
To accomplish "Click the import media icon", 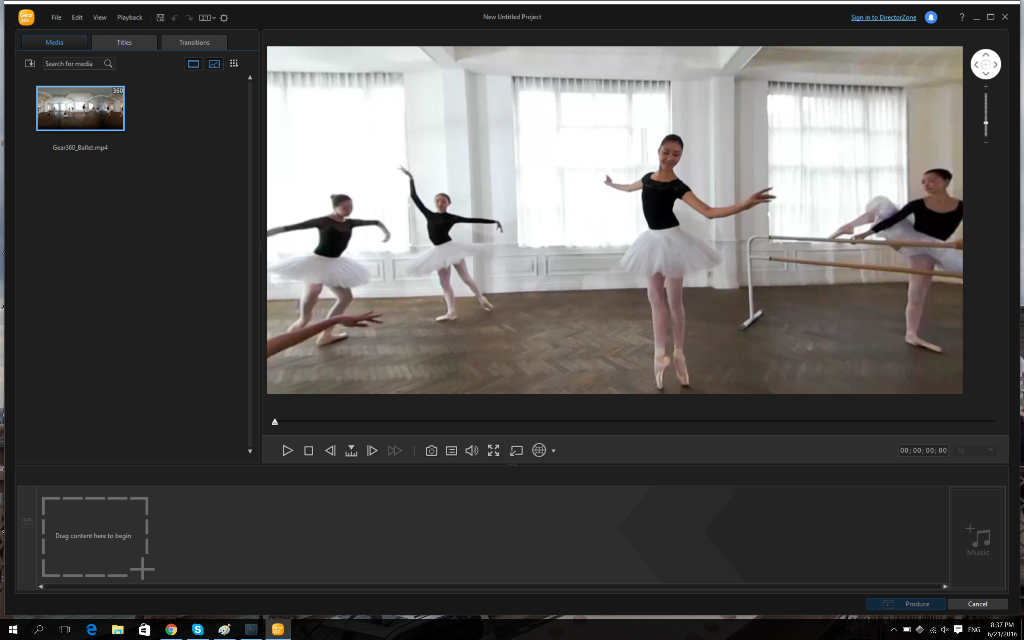I will coord(30,63).
